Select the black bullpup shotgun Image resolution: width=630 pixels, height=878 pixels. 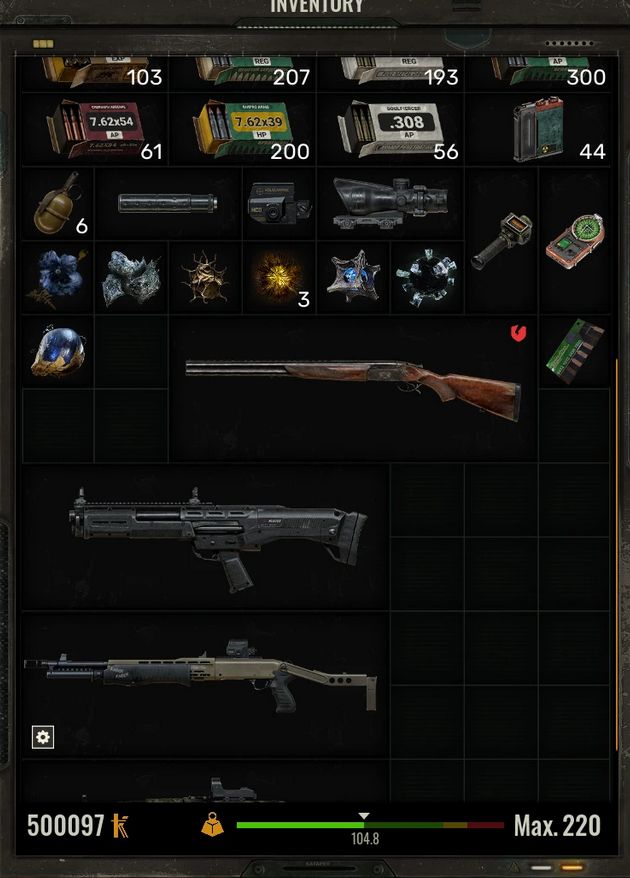pos(206,536)
